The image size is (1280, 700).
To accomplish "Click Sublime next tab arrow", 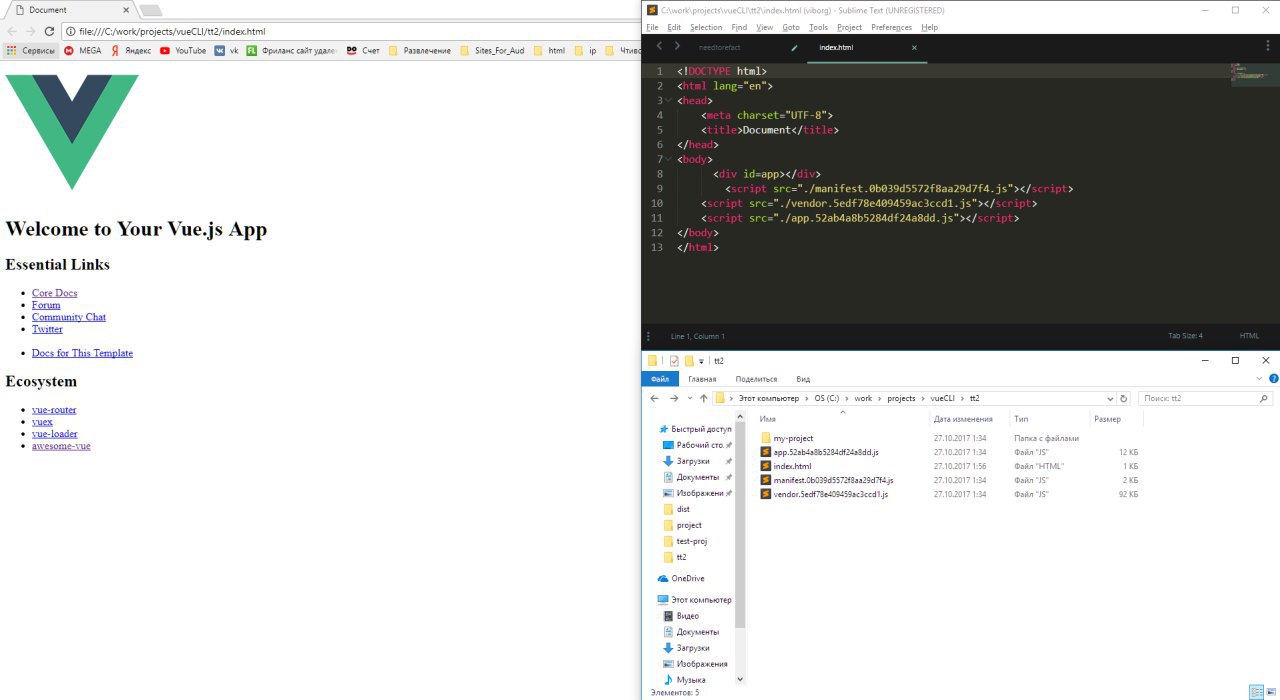I will pyautogui.click(x=677, y=46).
